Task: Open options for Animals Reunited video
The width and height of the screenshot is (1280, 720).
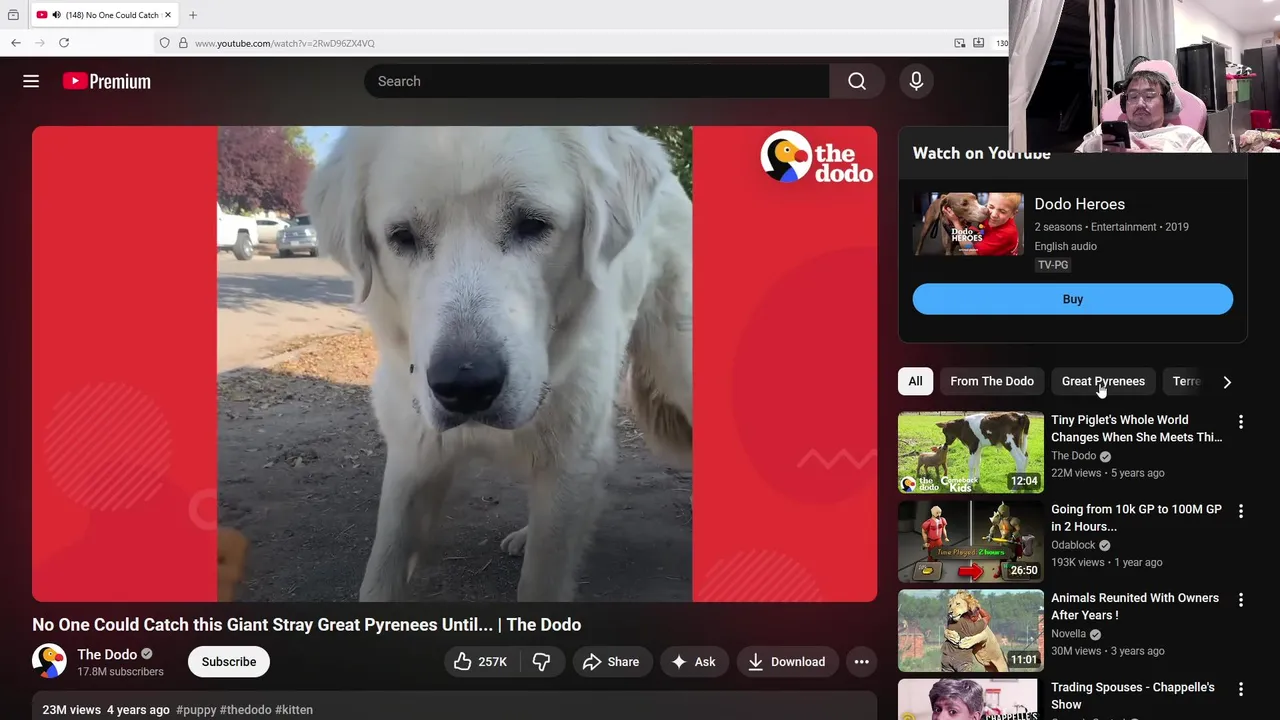Action: click(x=1240, y=600)
